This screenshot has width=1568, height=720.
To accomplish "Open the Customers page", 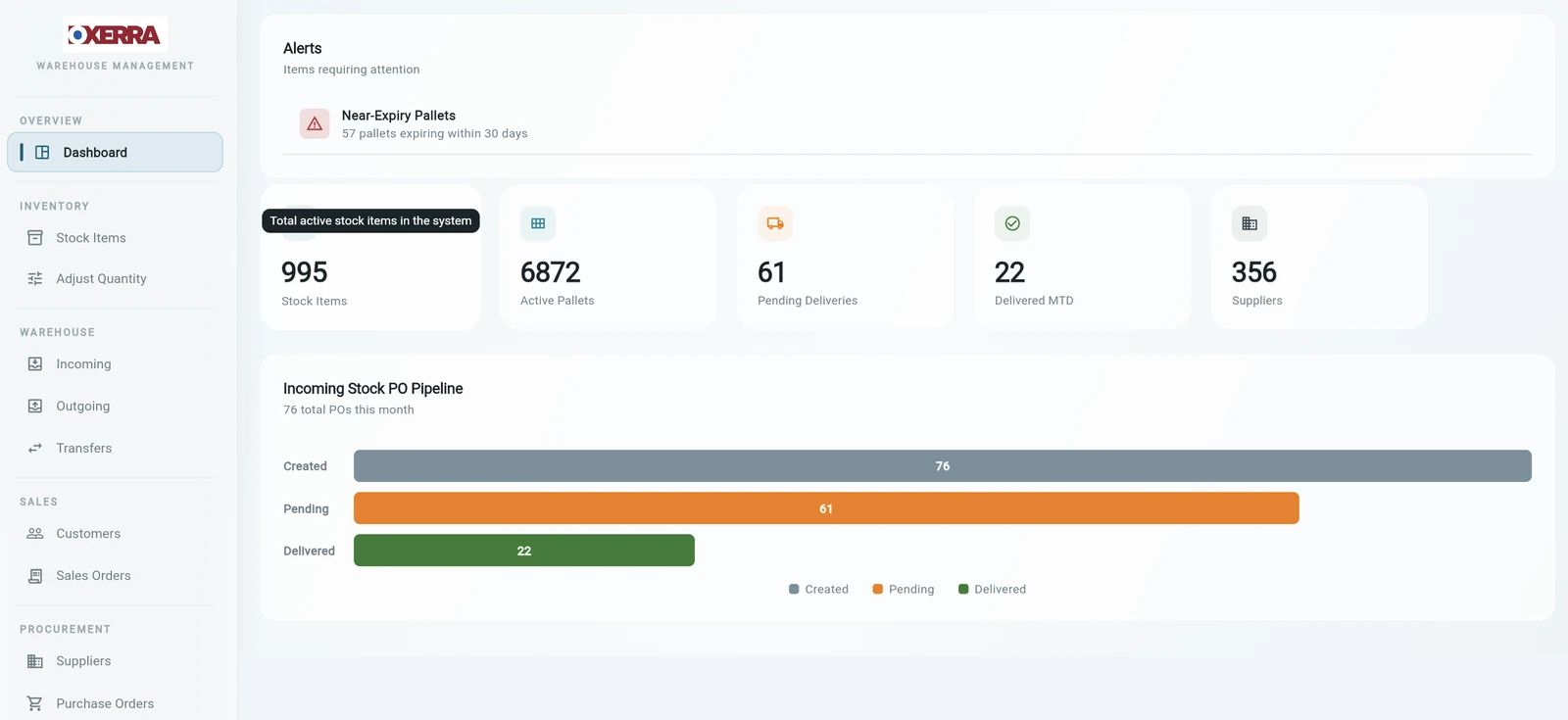I will click(x=115, y=533).
